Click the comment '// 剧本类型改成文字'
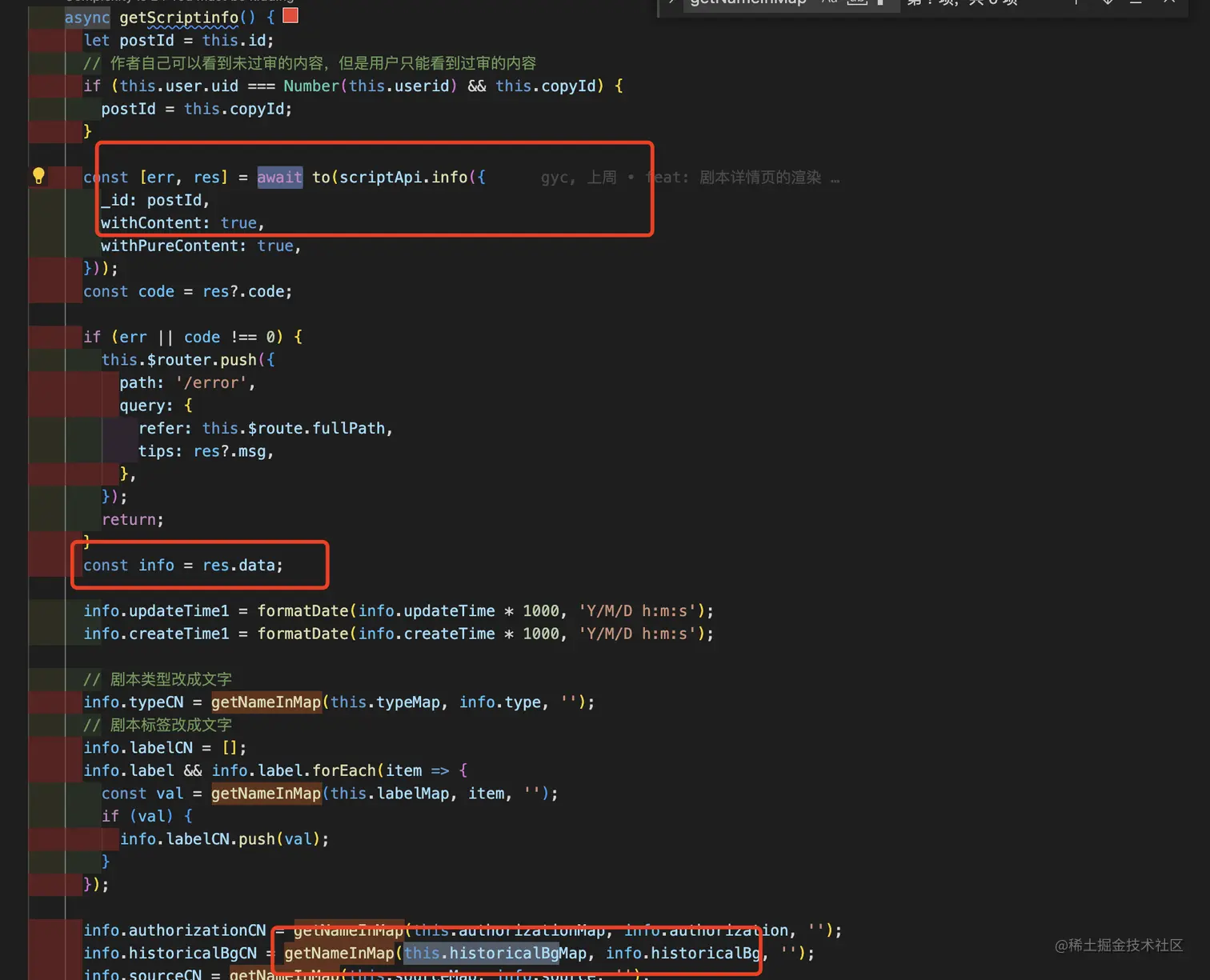This screenshot has height=980, width=1210. (x=158, y=679)
